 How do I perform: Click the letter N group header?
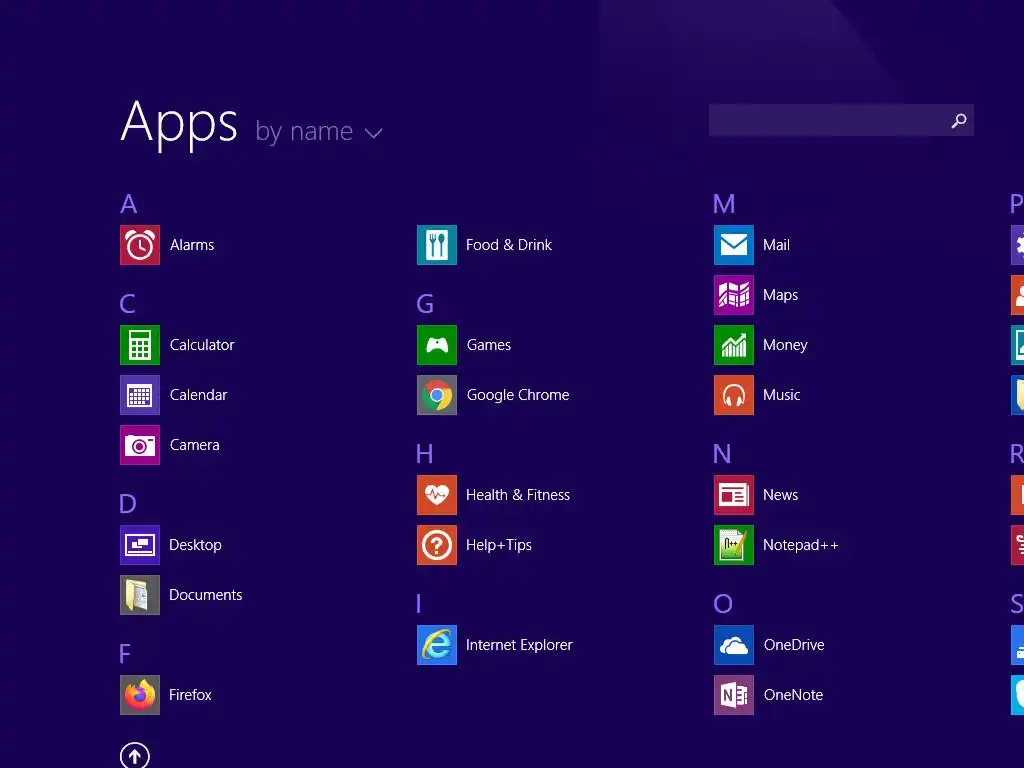722,453
